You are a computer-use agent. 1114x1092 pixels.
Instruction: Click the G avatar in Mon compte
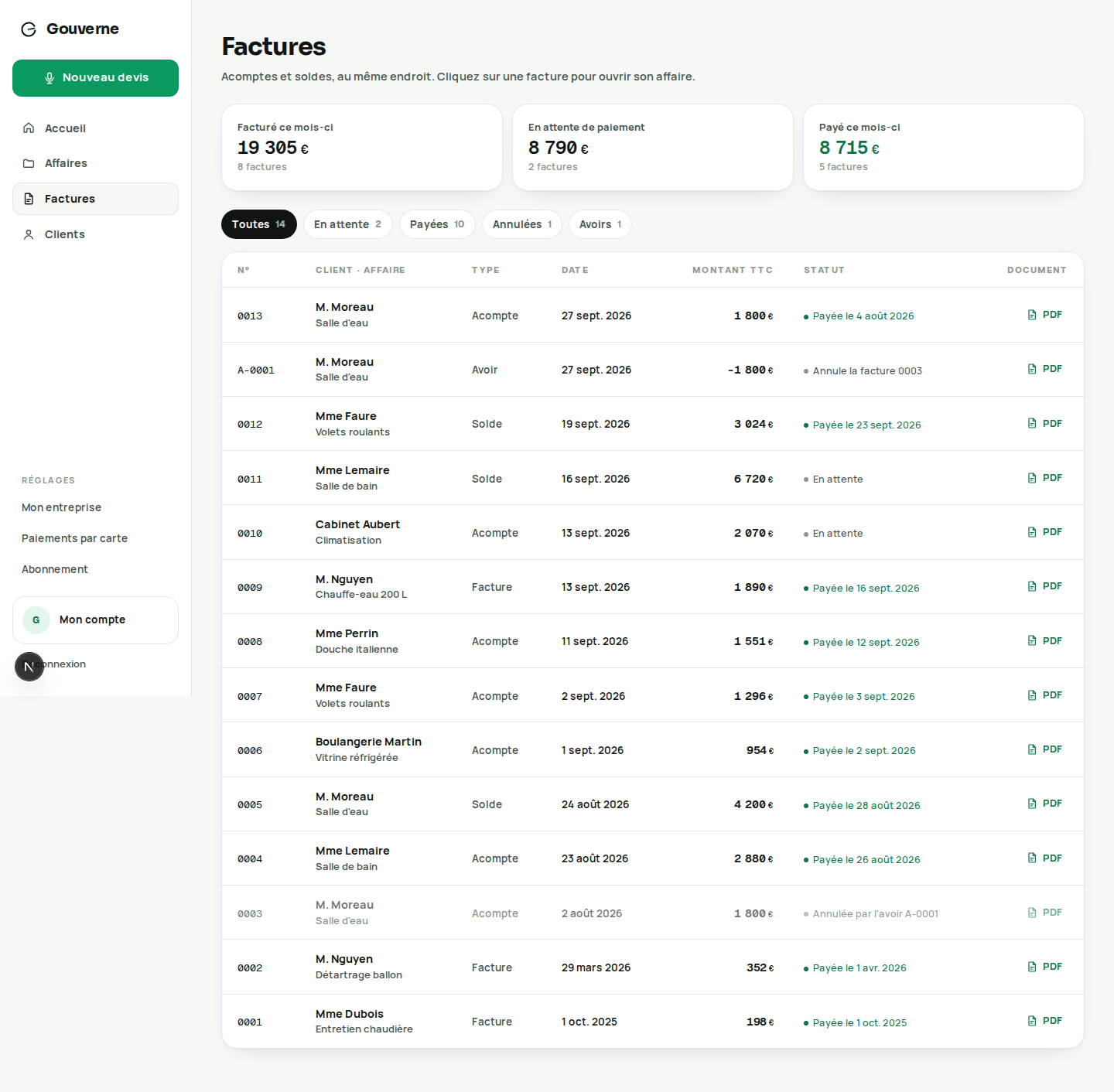[x=36, y=620]
